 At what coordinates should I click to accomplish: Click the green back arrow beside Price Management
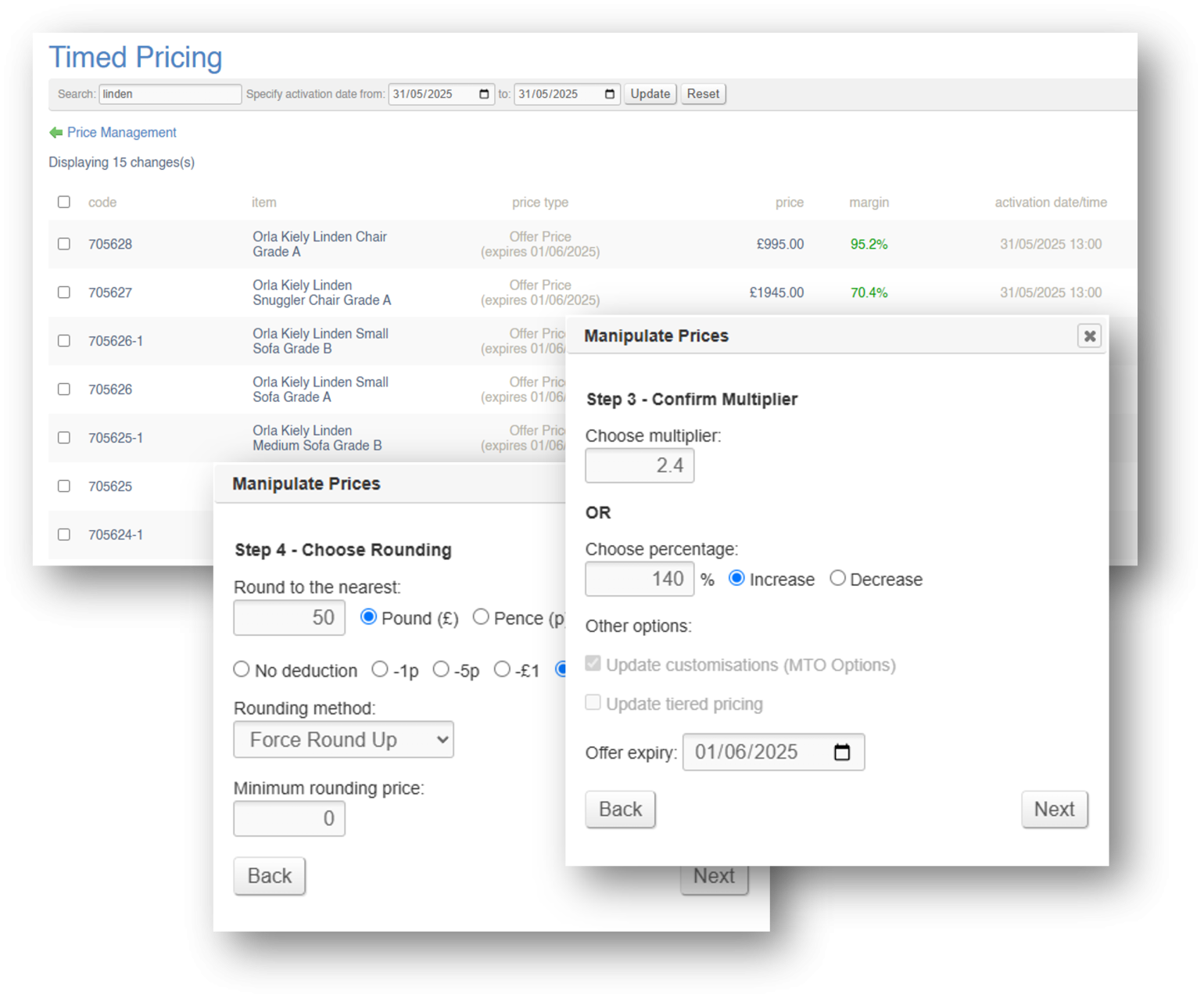[x=56, y=132]
